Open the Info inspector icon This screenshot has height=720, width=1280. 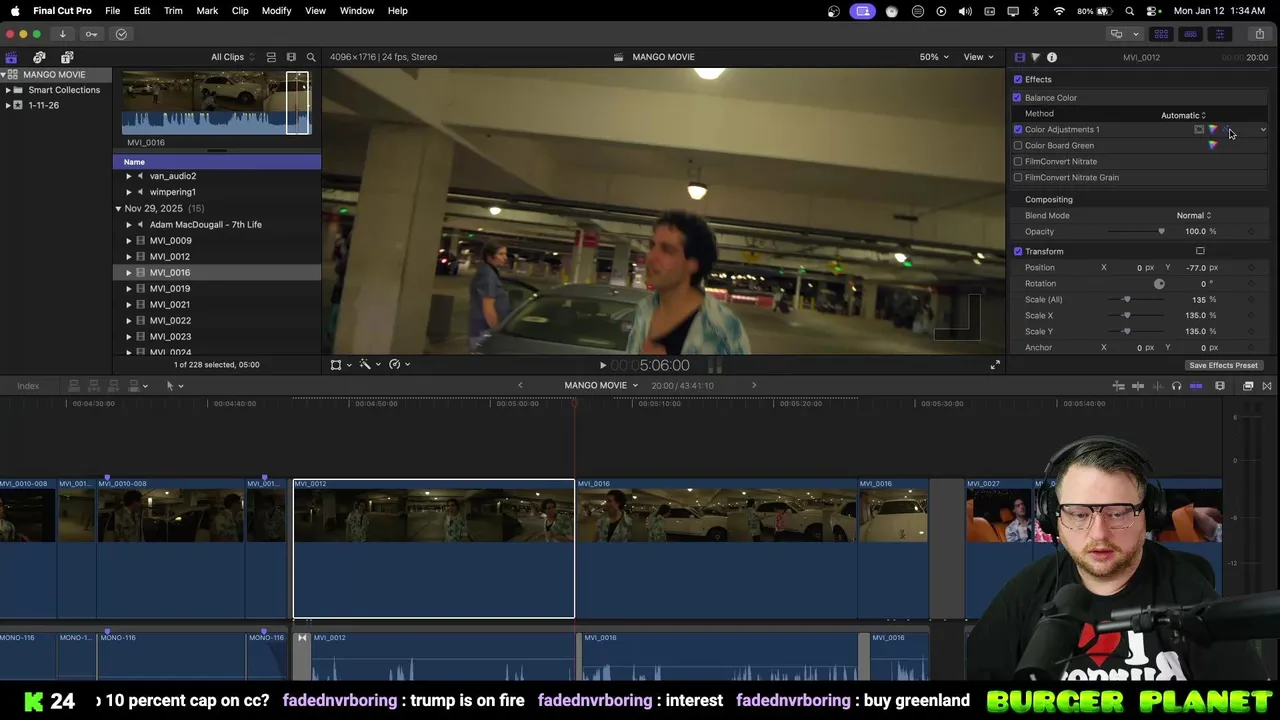pos(1051,57)
